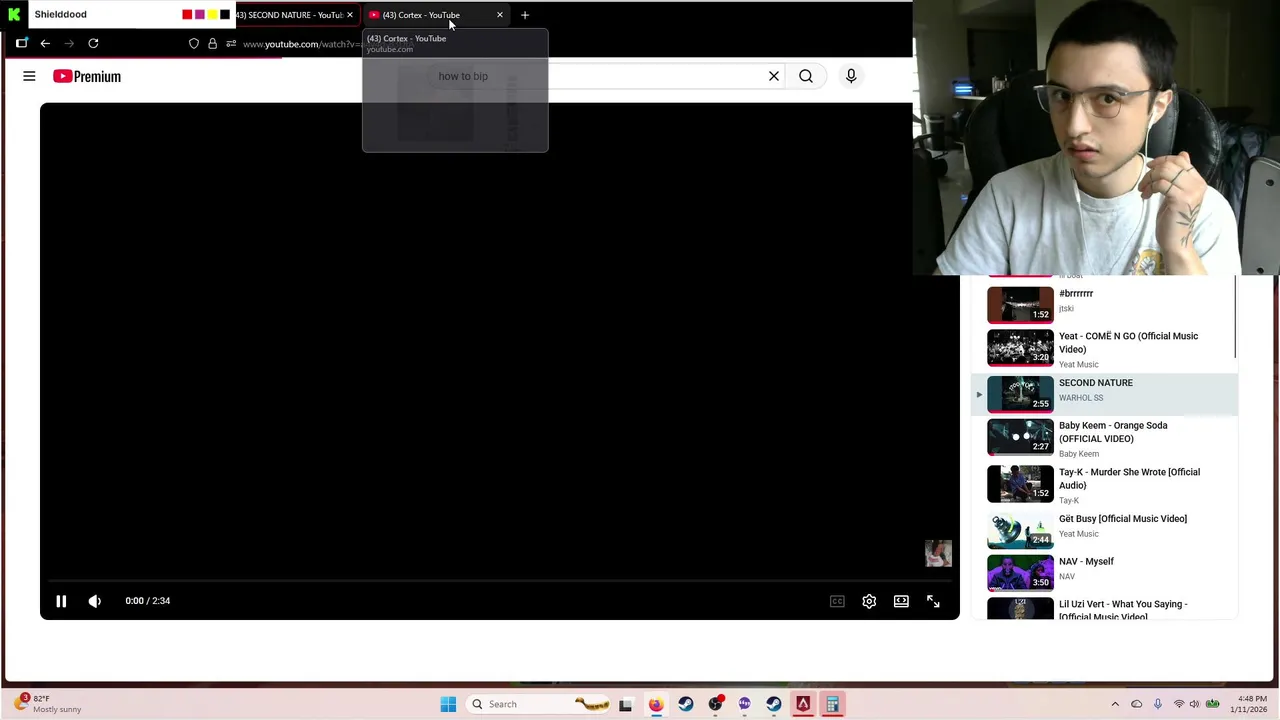Screen dimensions: 1280x720
Task: Open site permissions icon in address bar
Action: tap(231, 44)
